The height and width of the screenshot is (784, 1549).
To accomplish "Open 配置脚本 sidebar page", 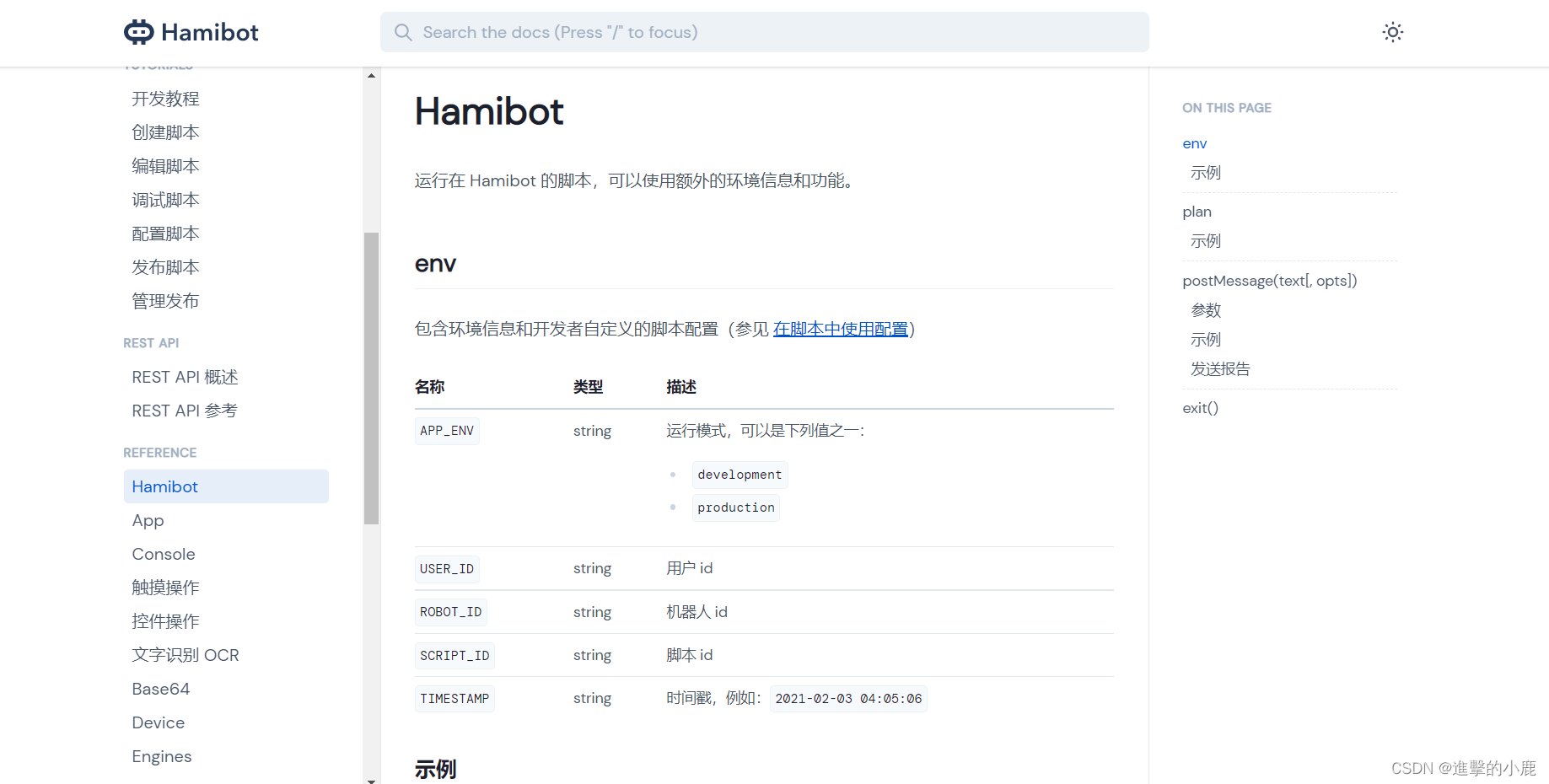I will (x=165, y=234).
